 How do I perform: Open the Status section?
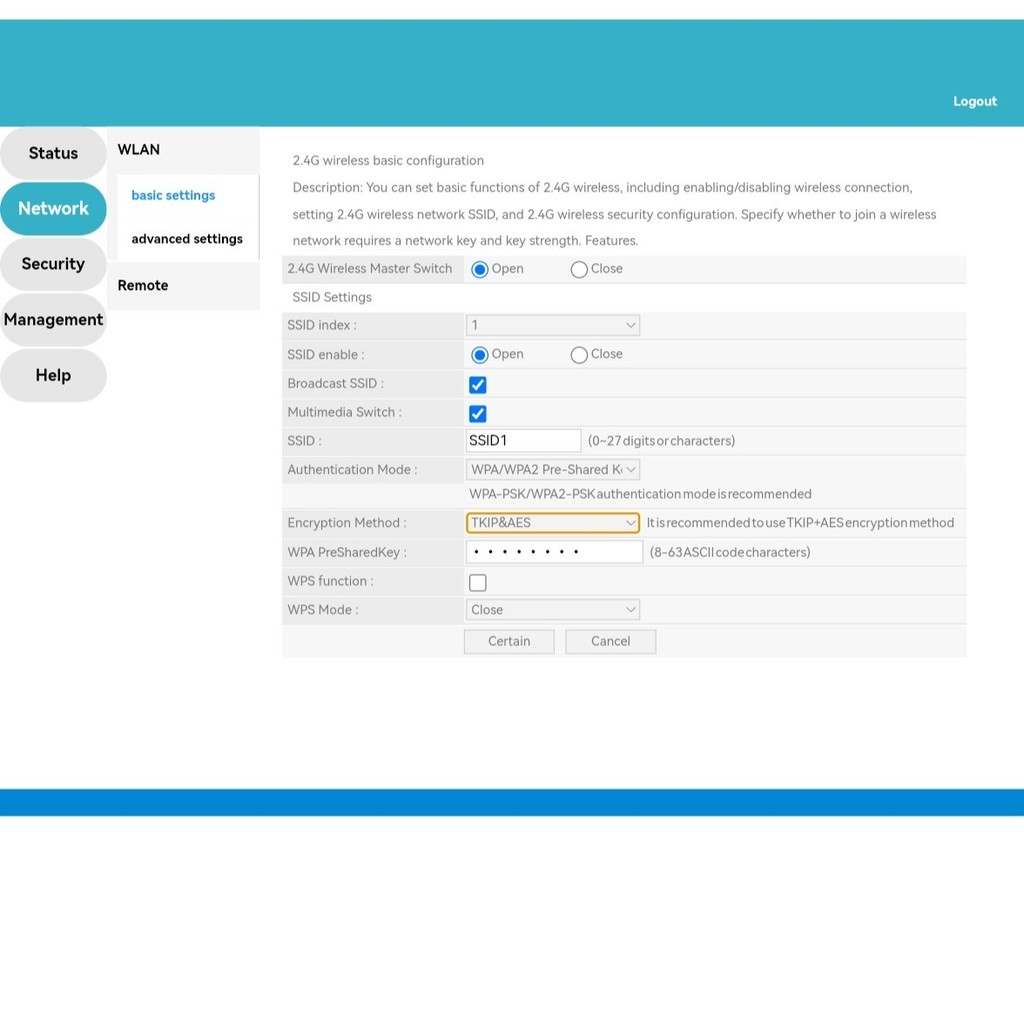pyautogui.click(x=53, y=153)
